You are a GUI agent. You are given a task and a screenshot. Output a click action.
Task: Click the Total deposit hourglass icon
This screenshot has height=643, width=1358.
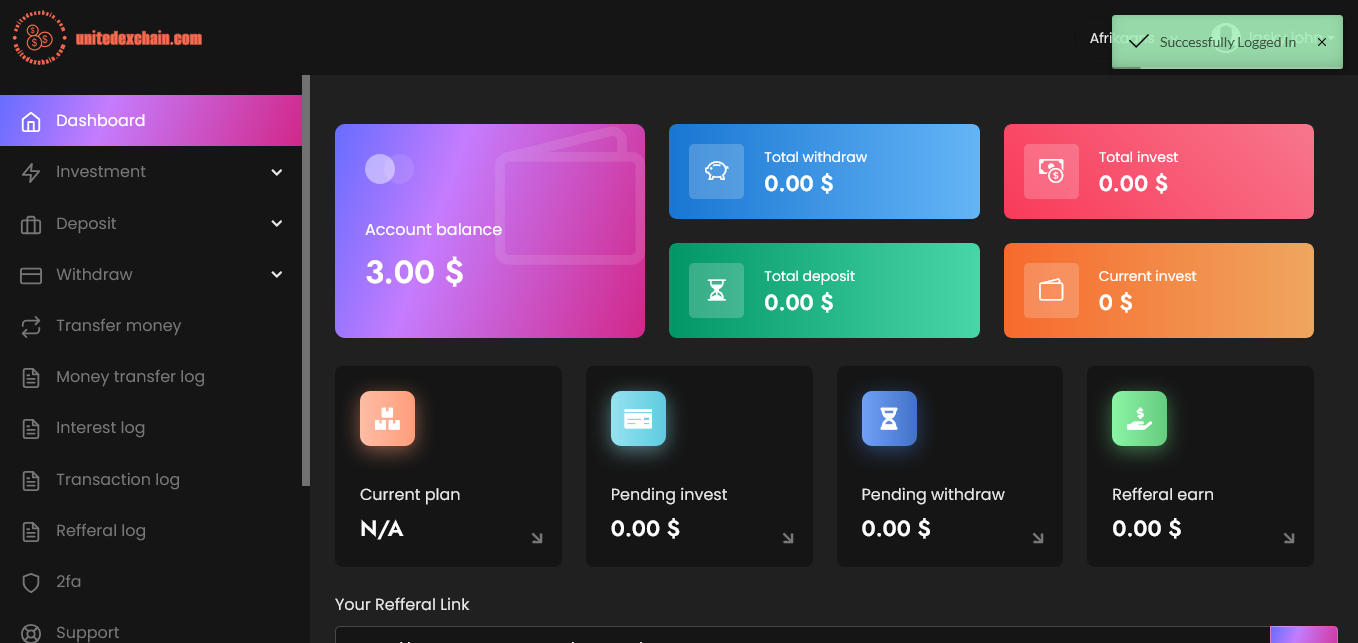[x=716, y=290]
